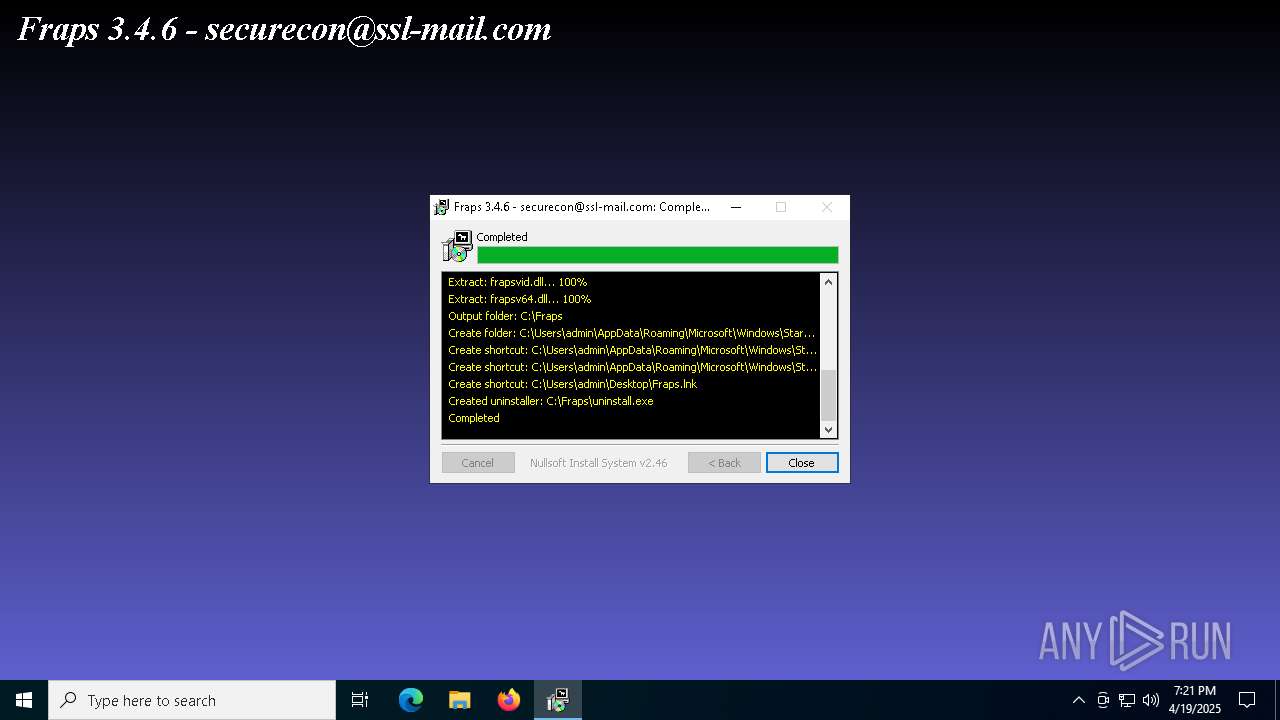
Task: Open the notification center icon
Action: pos(1247,700)
